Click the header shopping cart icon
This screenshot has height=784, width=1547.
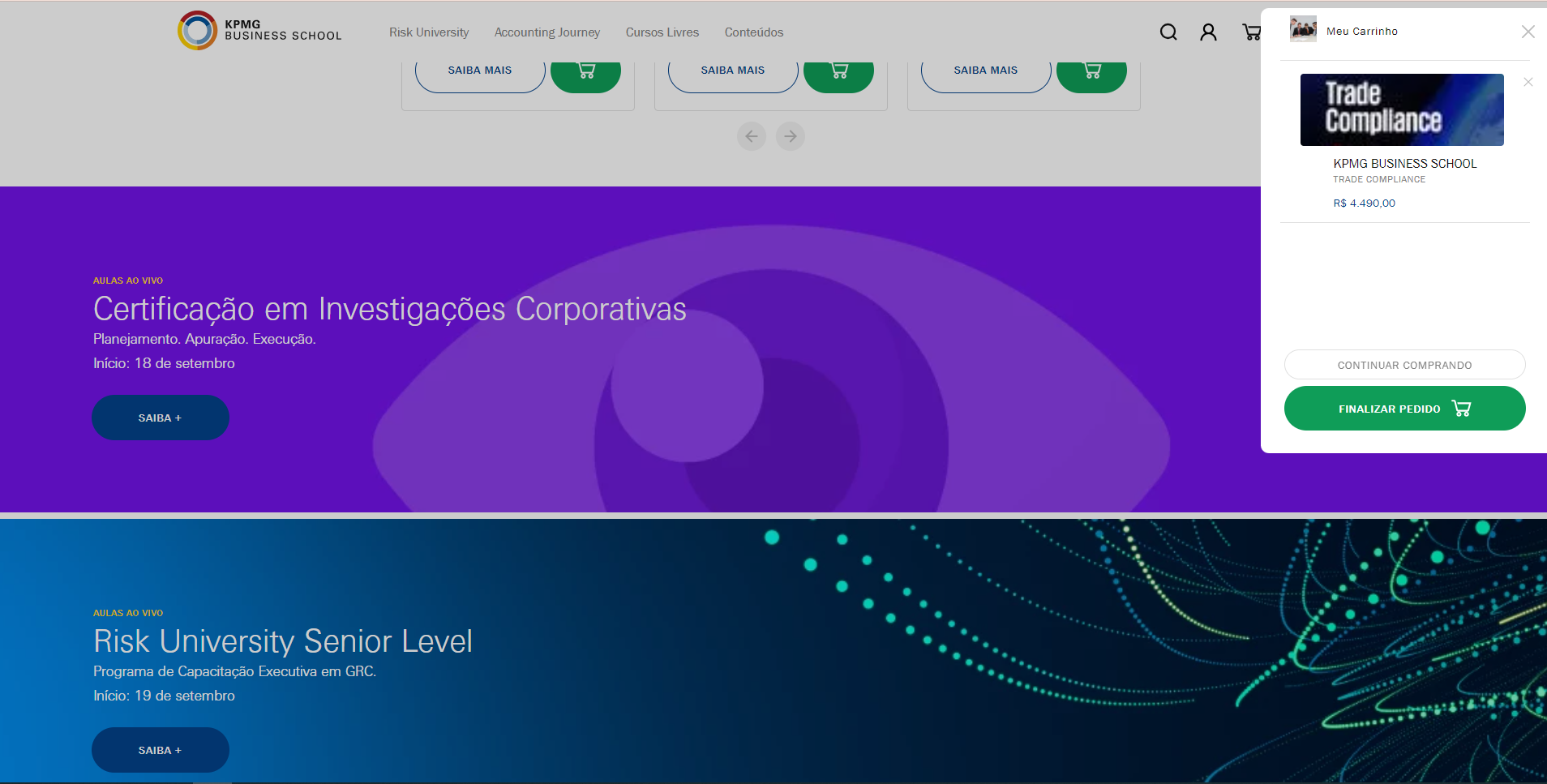[x=1251, y=32]
